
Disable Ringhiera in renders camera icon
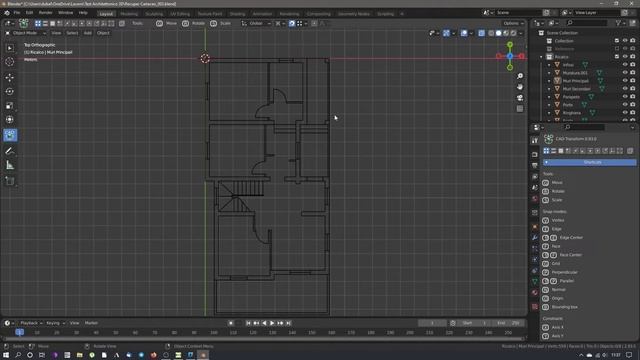pyautogui.click(x=633, y=113)
